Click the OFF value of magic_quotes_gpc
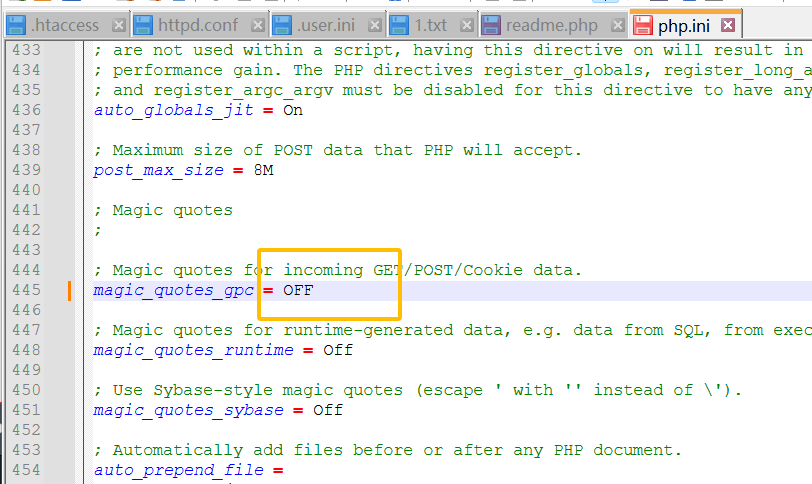812x484 pixels. point(298,290)
